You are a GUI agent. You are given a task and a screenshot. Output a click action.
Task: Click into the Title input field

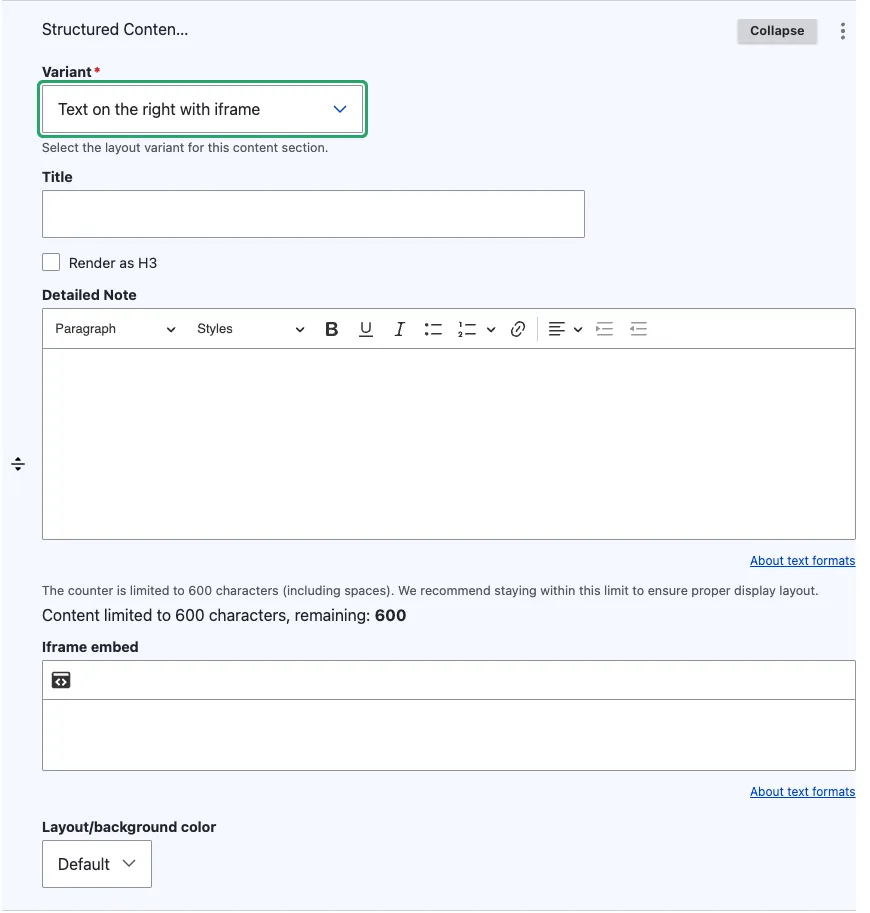(x=313, y=214)
